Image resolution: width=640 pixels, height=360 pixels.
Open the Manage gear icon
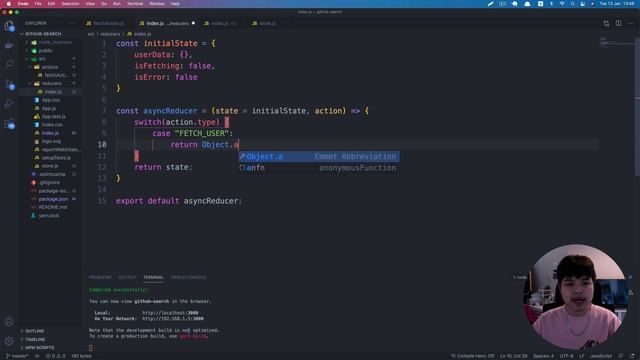coord(9,341)
